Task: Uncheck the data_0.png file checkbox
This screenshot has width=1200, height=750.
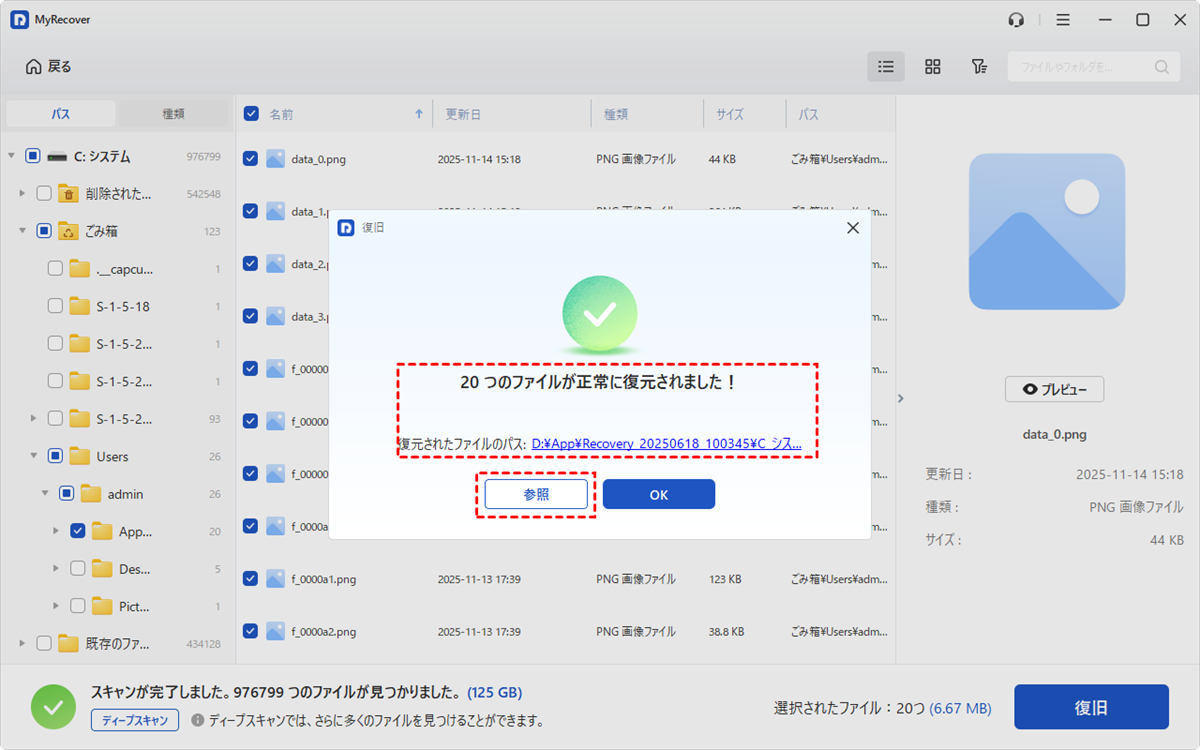Action: coord(251,159)
